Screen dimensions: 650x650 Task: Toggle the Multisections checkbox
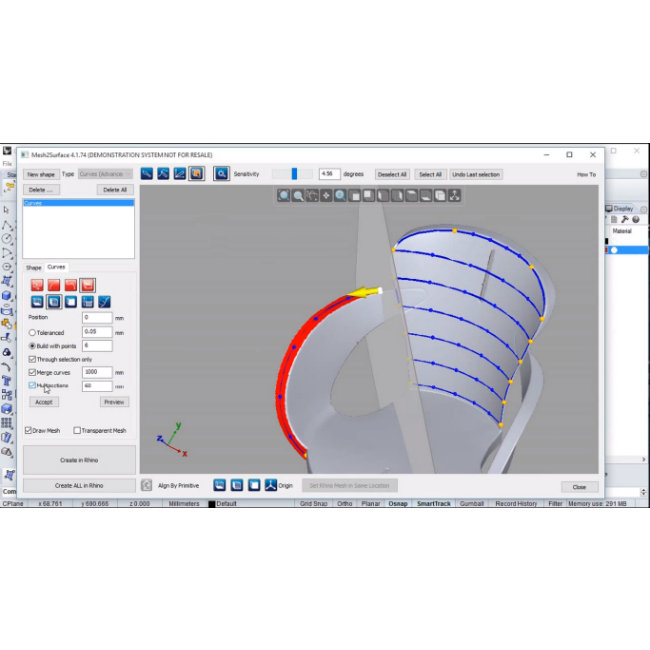coord(32,385)
